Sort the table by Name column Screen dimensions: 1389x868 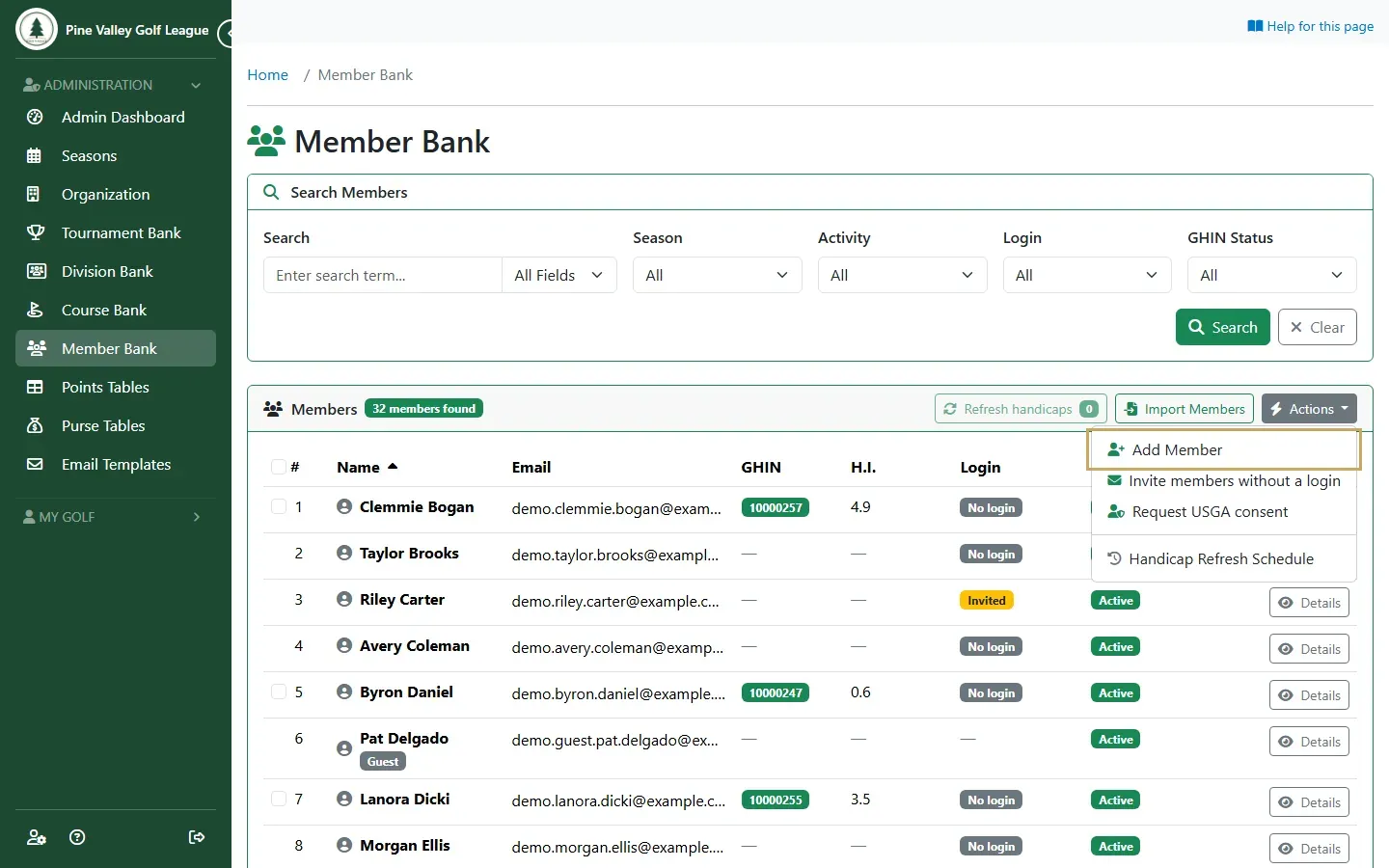click(x=367, y=467)
